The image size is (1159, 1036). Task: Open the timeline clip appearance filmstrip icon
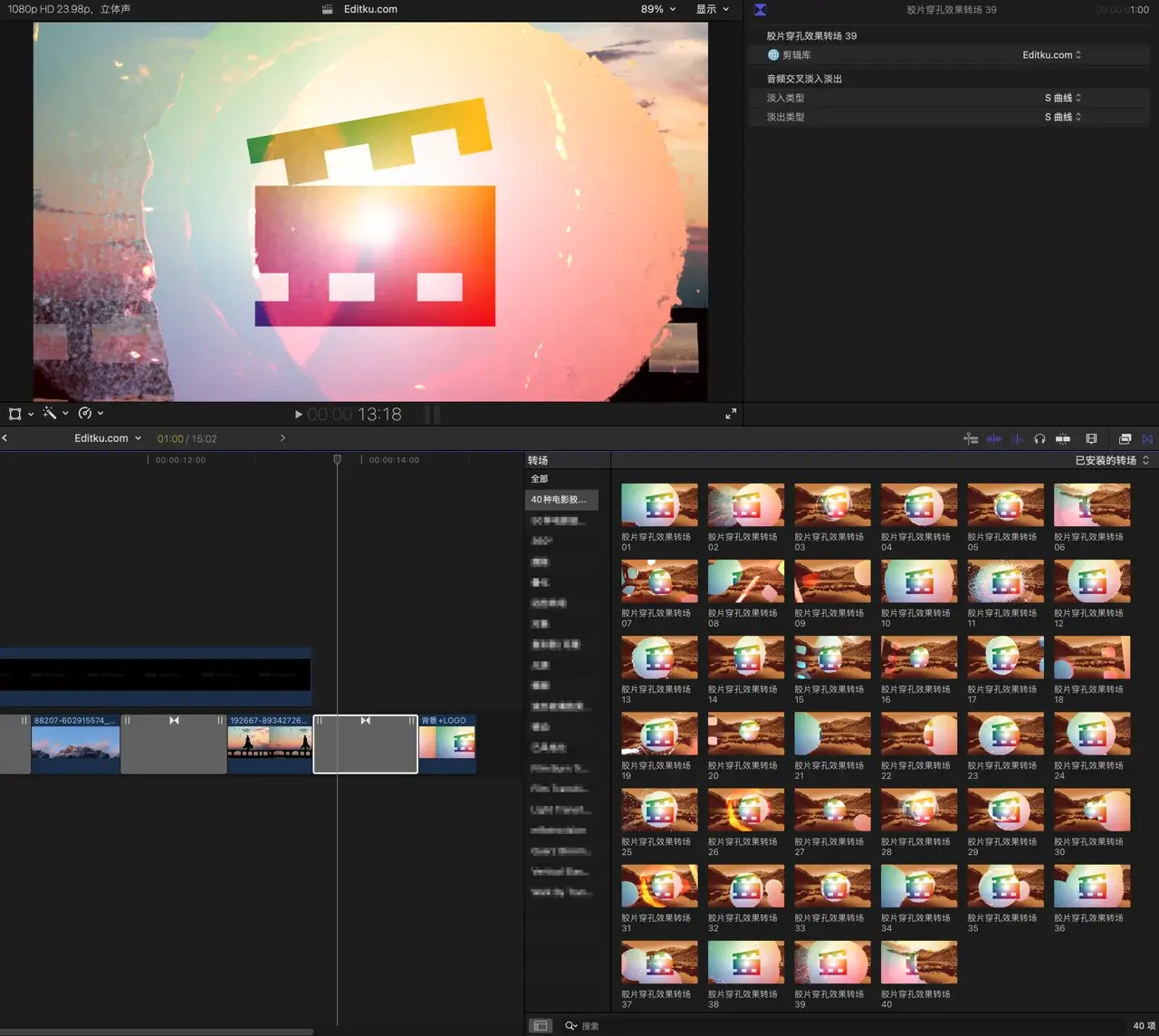pyautogui.click(x=1091, y=439)
